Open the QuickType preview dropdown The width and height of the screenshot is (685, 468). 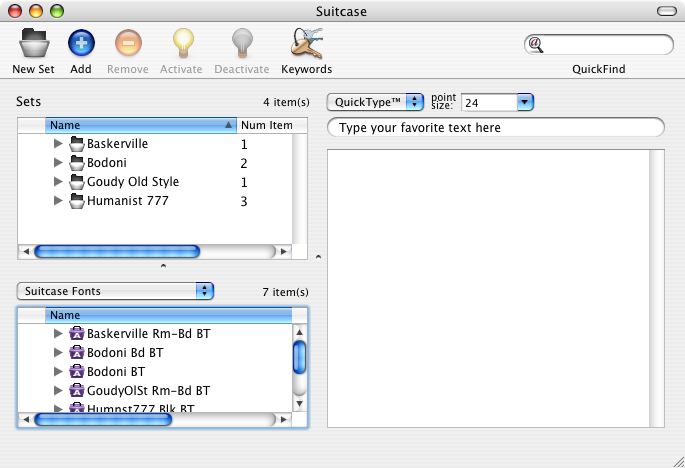375,102
